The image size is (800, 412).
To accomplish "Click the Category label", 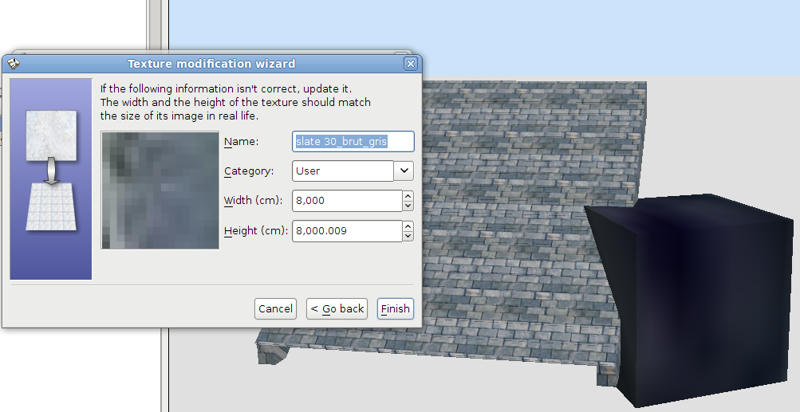I will pyautogui.click(x=248, y=171).
